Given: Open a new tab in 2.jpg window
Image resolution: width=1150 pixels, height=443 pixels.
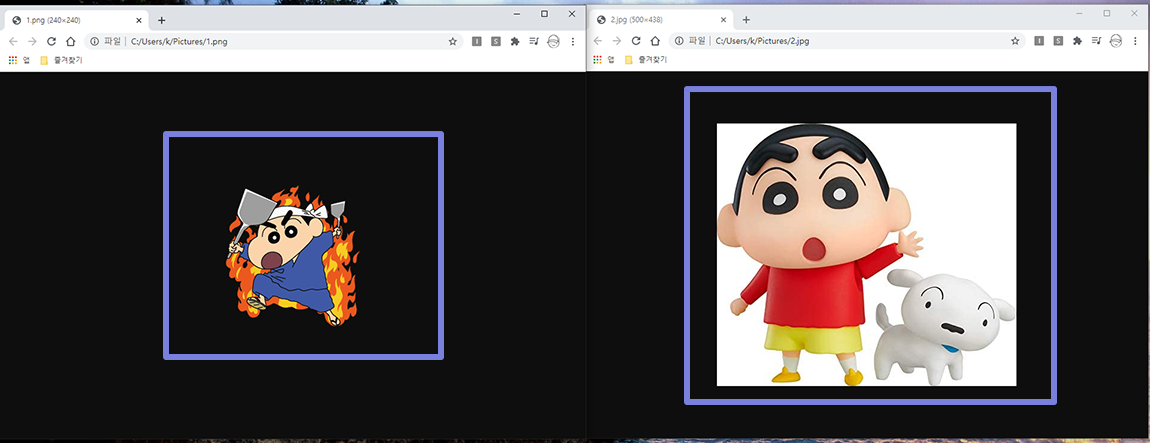Looking at the screenshot, I should tap(746, 20).
